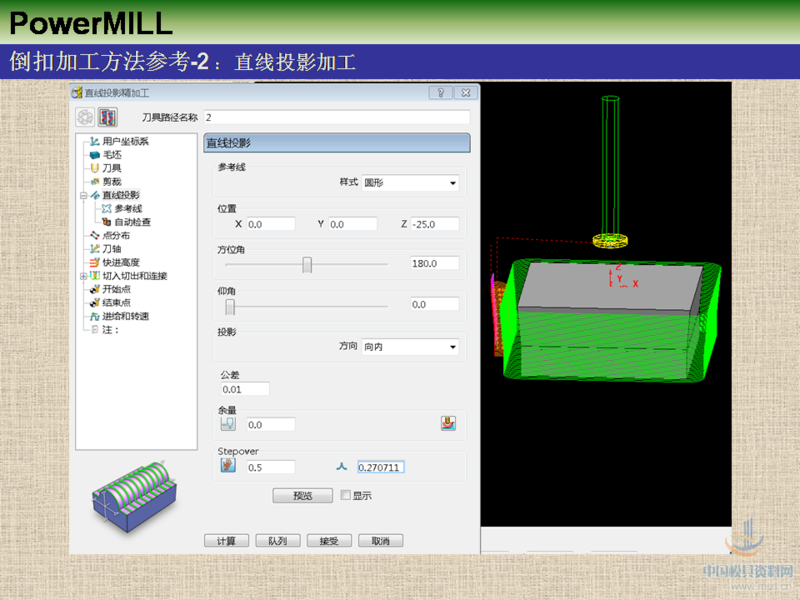Click the 刀具路径名称 input field
Image resolution: width=800 pixels, height=600 pixels.
[335, 117]
